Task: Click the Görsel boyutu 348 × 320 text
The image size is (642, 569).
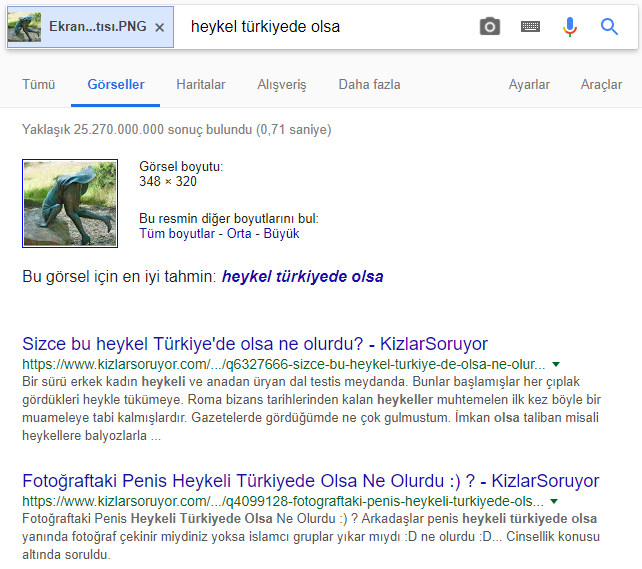Action: click(x=181, y=174)
